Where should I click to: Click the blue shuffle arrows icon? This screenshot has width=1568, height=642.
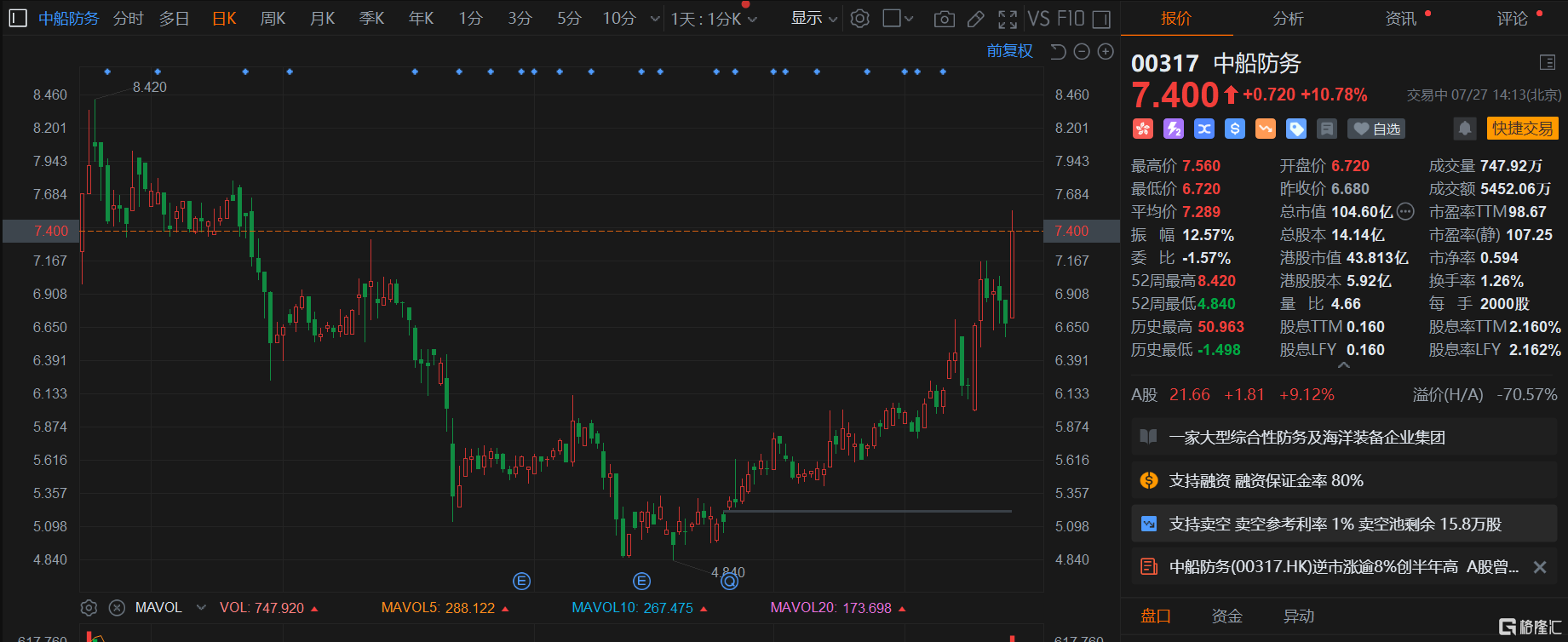pos(1204,129)
